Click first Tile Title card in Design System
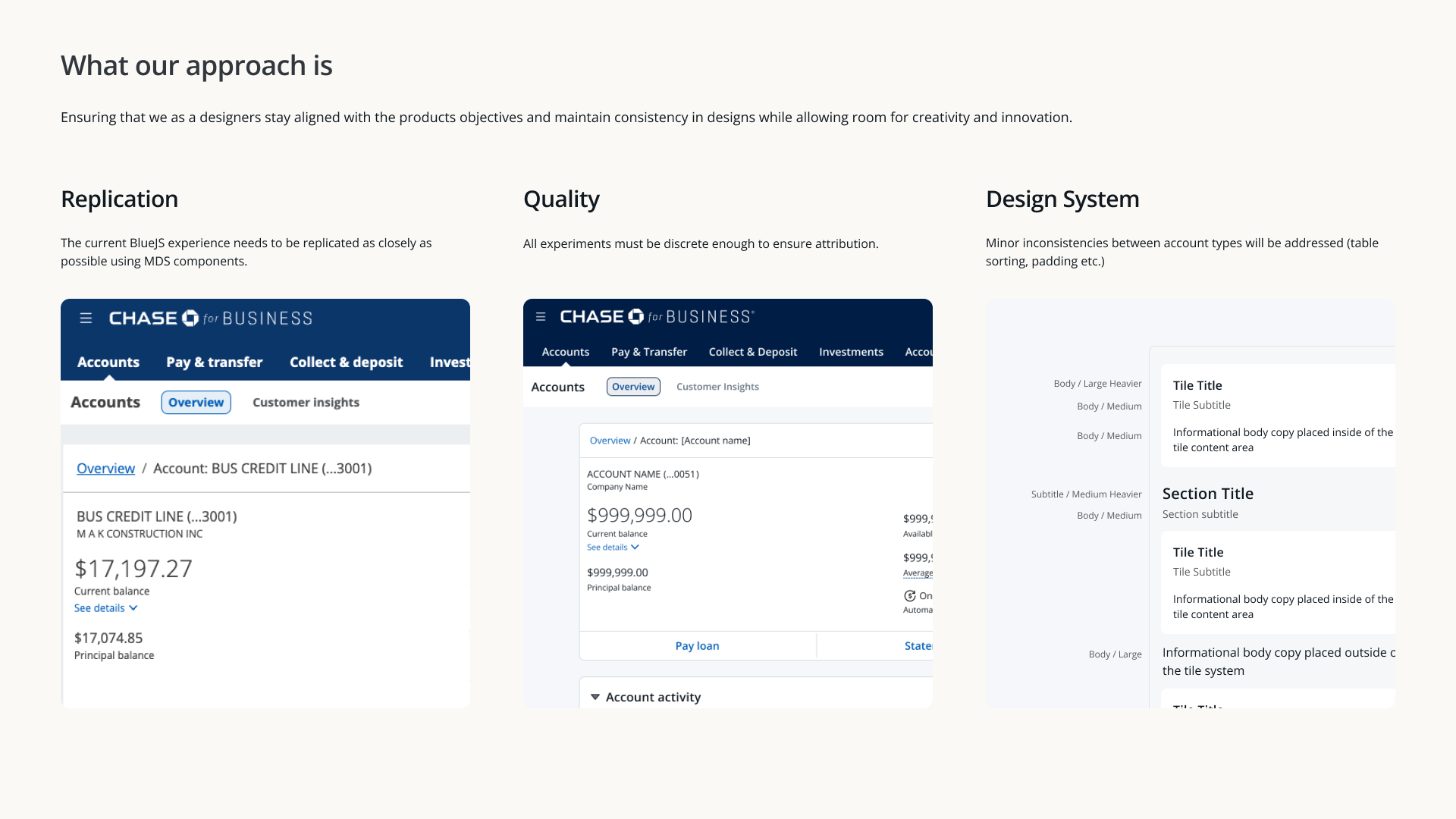Image resolution: width=1456 pixels, height=819 pixels. pos(1278,415)
